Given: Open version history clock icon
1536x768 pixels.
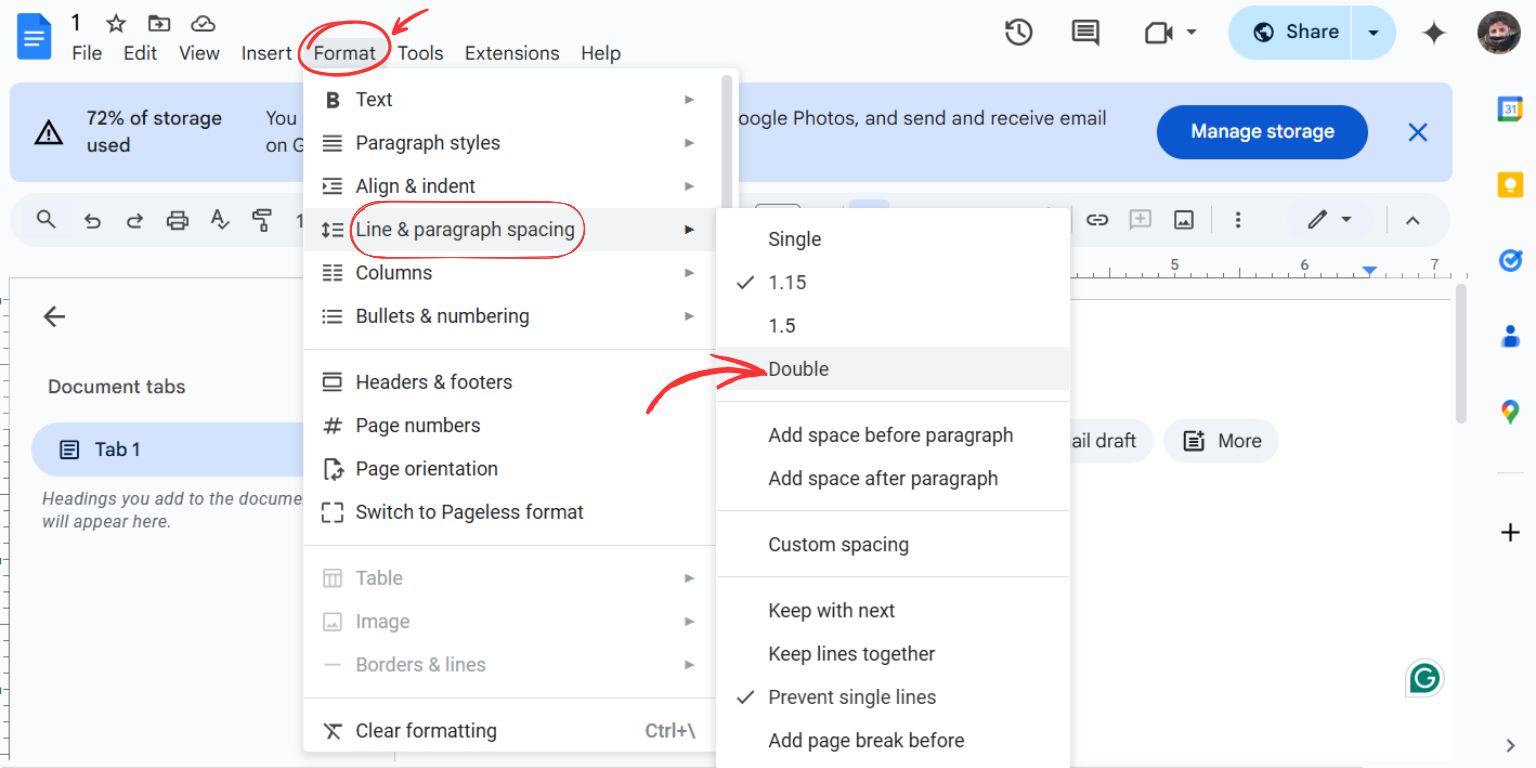Looking at the screenshot, I should point(1018,33).
